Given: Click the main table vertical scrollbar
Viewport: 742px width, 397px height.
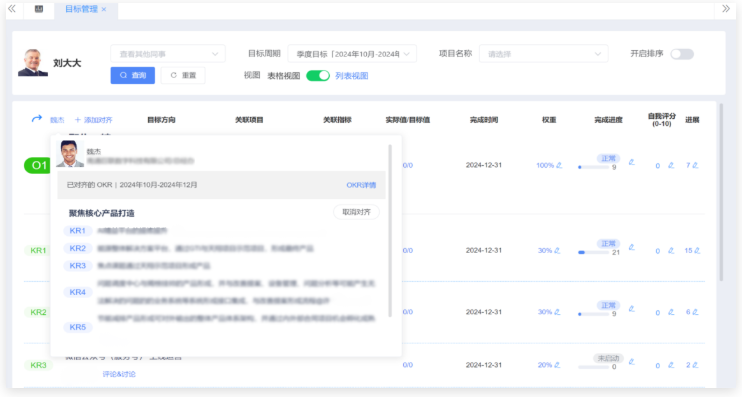Looking at the screenshot, I should point(721,193).
